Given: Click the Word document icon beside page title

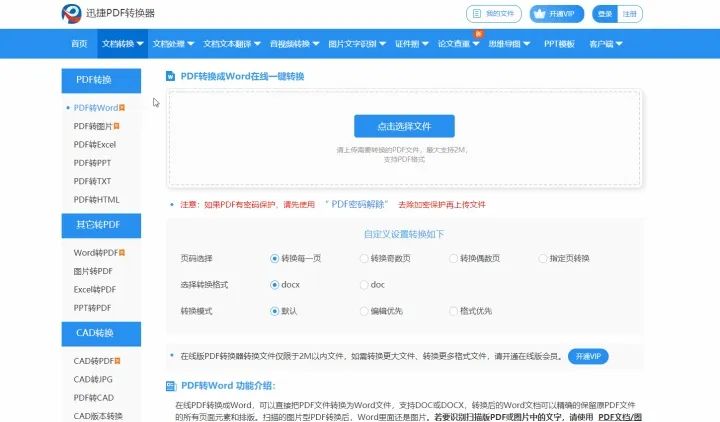Looking at the screenshot, I should (x=170, y=76).
